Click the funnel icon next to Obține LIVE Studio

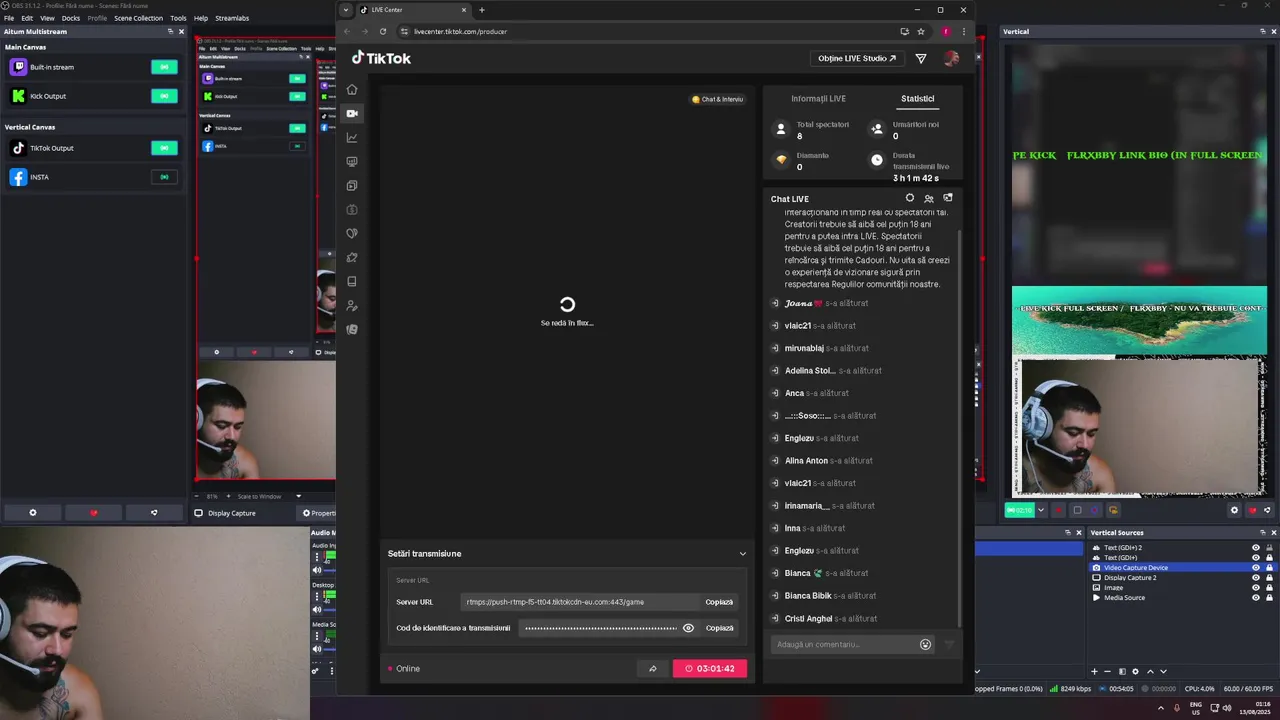921,58
